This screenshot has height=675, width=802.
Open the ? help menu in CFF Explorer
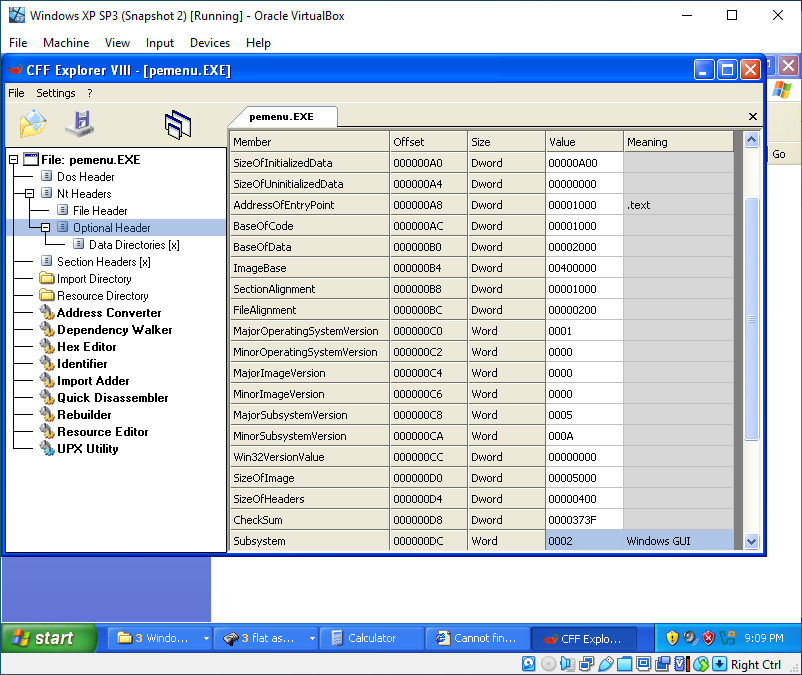coord(90,93)
